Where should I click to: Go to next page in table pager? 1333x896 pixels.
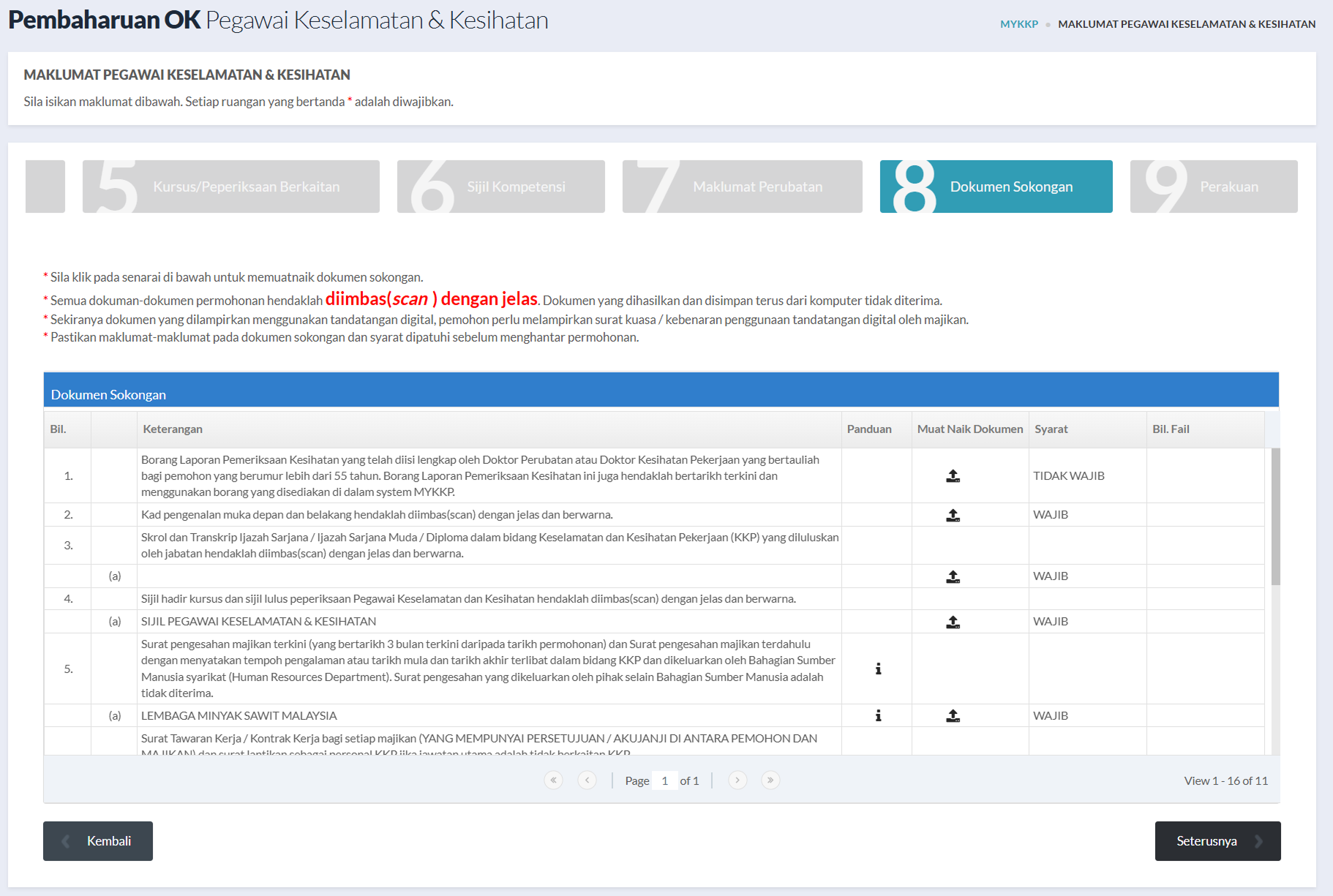click(737, 780)
